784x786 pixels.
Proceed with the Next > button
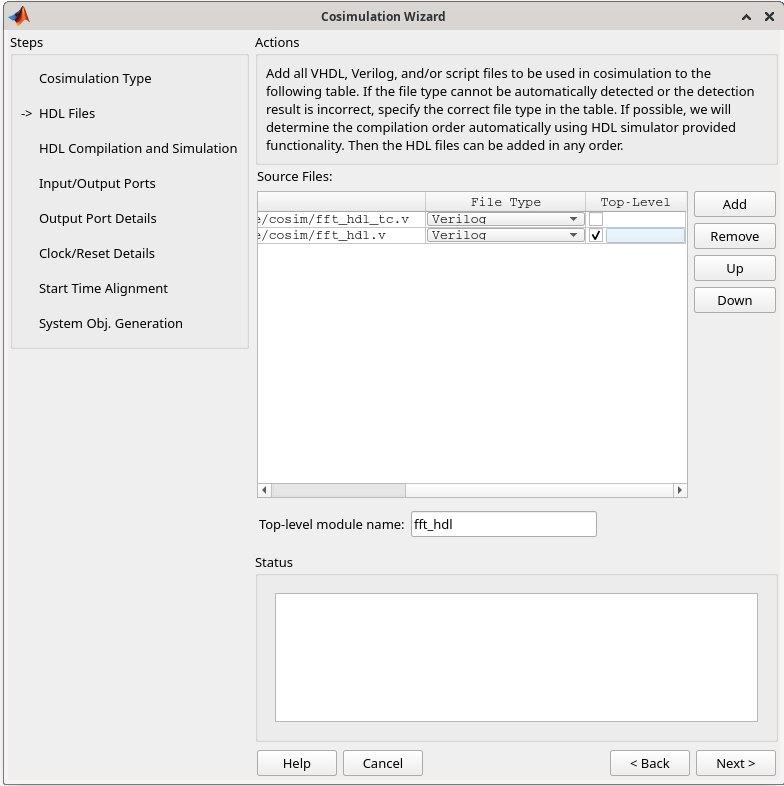tap(735, 763)
